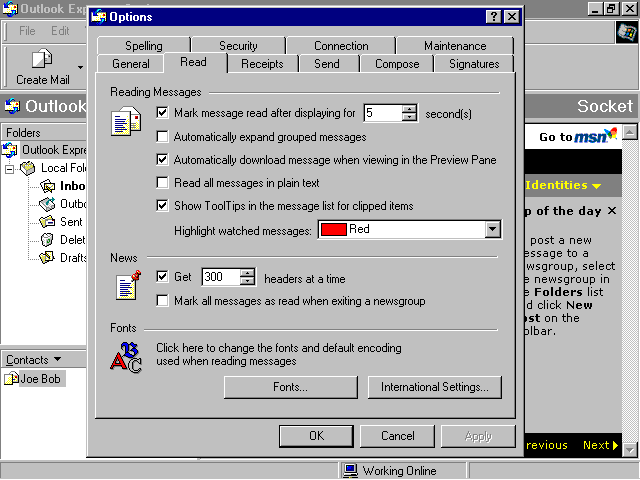The width and height of the screenshot is (640, 480).
Task: Open International Settings... button
Action: click(435, 387)
